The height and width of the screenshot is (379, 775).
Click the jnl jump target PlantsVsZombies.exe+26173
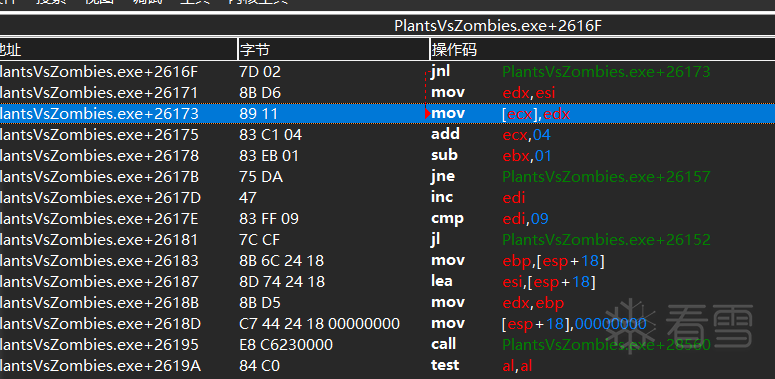606,72
